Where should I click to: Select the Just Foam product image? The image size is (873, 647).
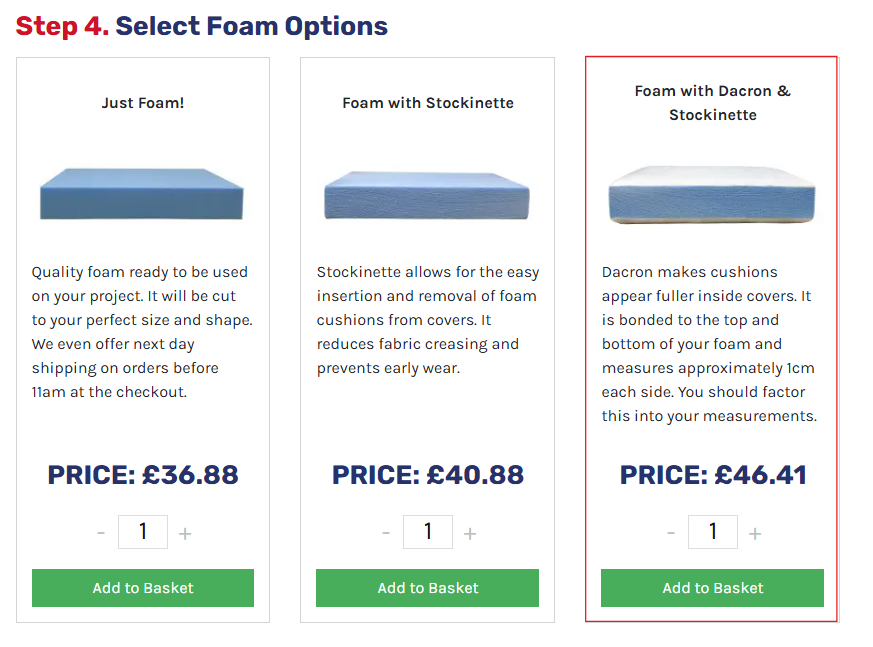click(142, 194)
